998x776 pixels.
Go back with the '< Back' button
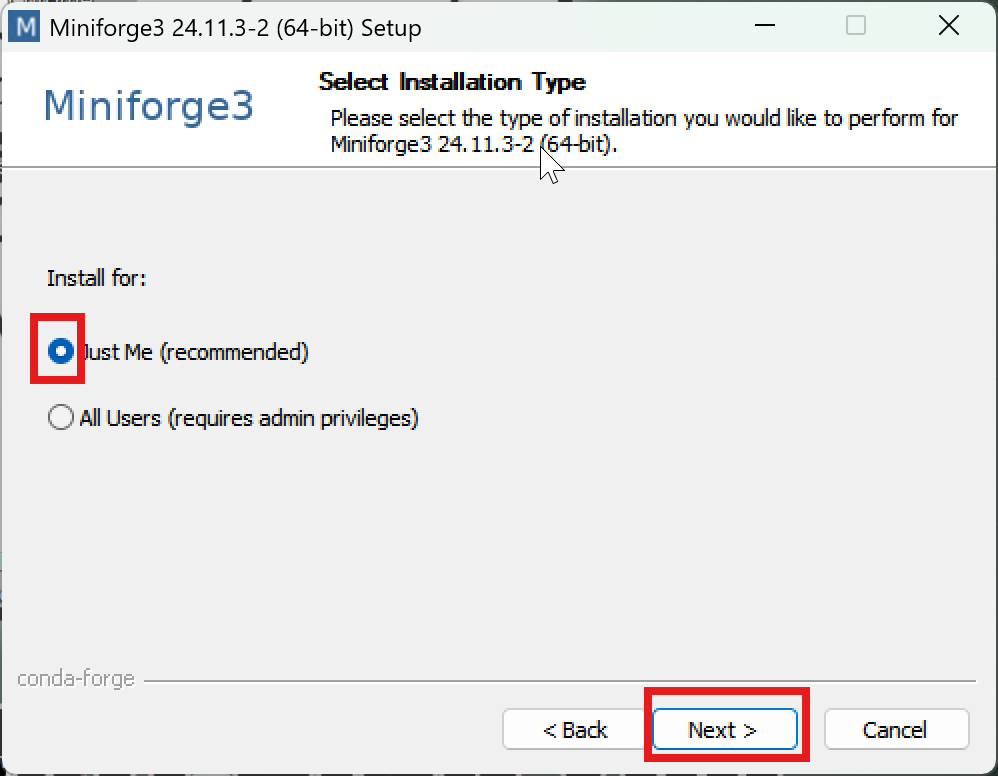point(574,730)
